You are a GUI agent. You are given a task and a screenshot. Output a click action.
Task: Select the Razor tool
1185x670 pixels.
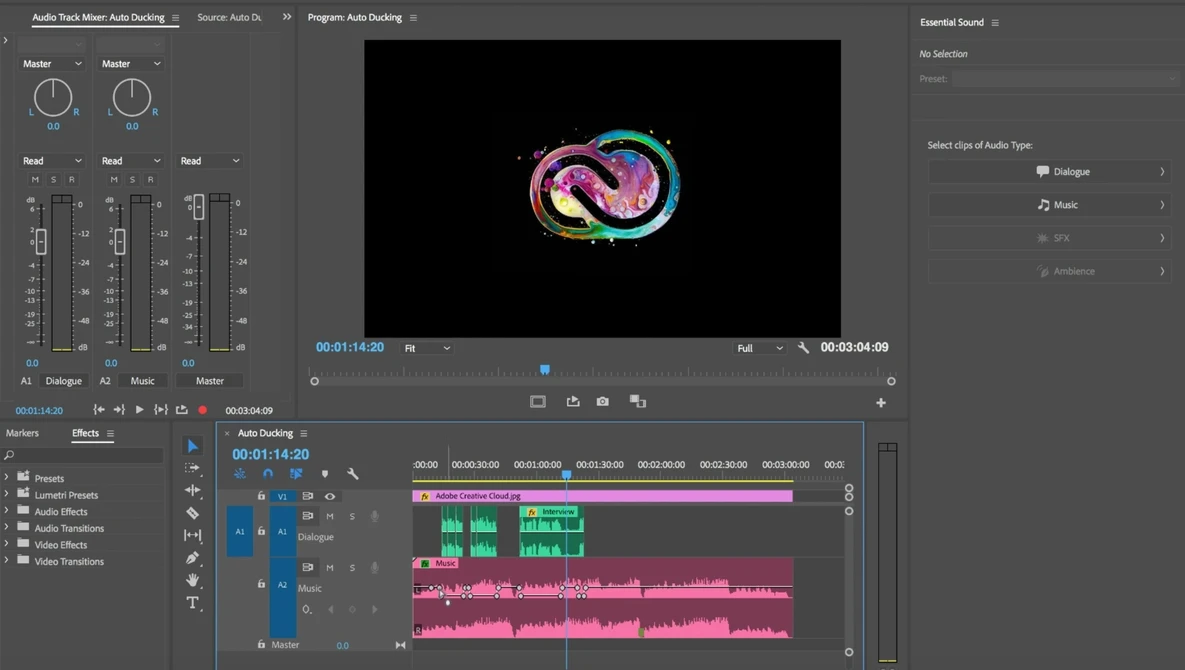(193, 513)
